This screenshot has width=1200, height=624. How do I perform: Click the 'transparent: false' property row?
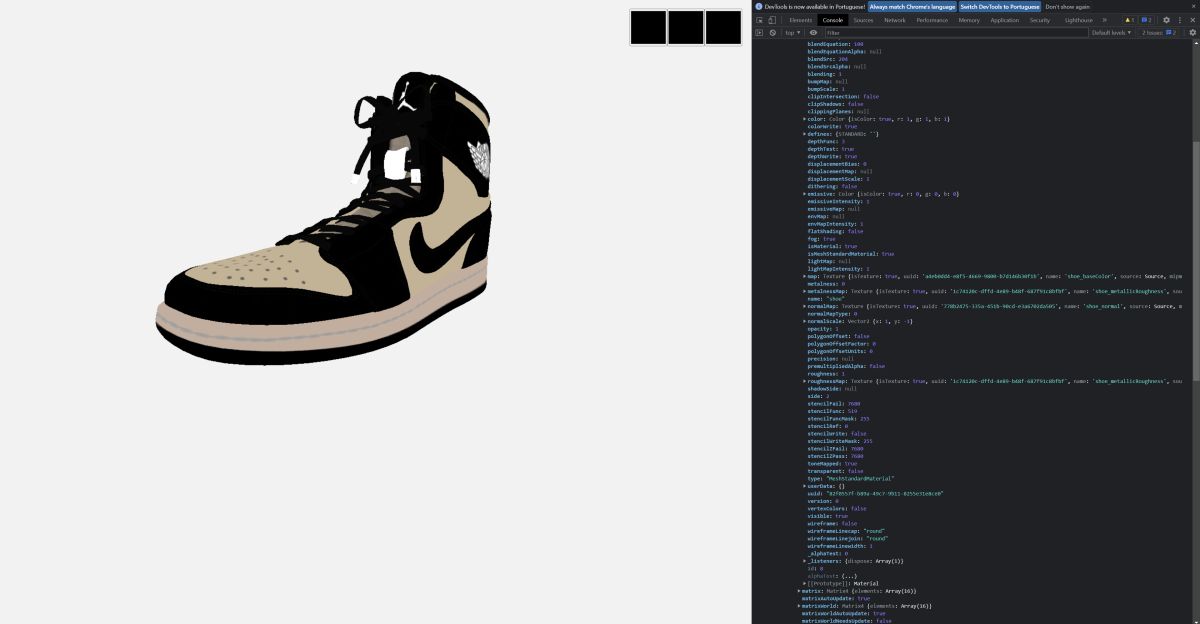pos(835,471)
